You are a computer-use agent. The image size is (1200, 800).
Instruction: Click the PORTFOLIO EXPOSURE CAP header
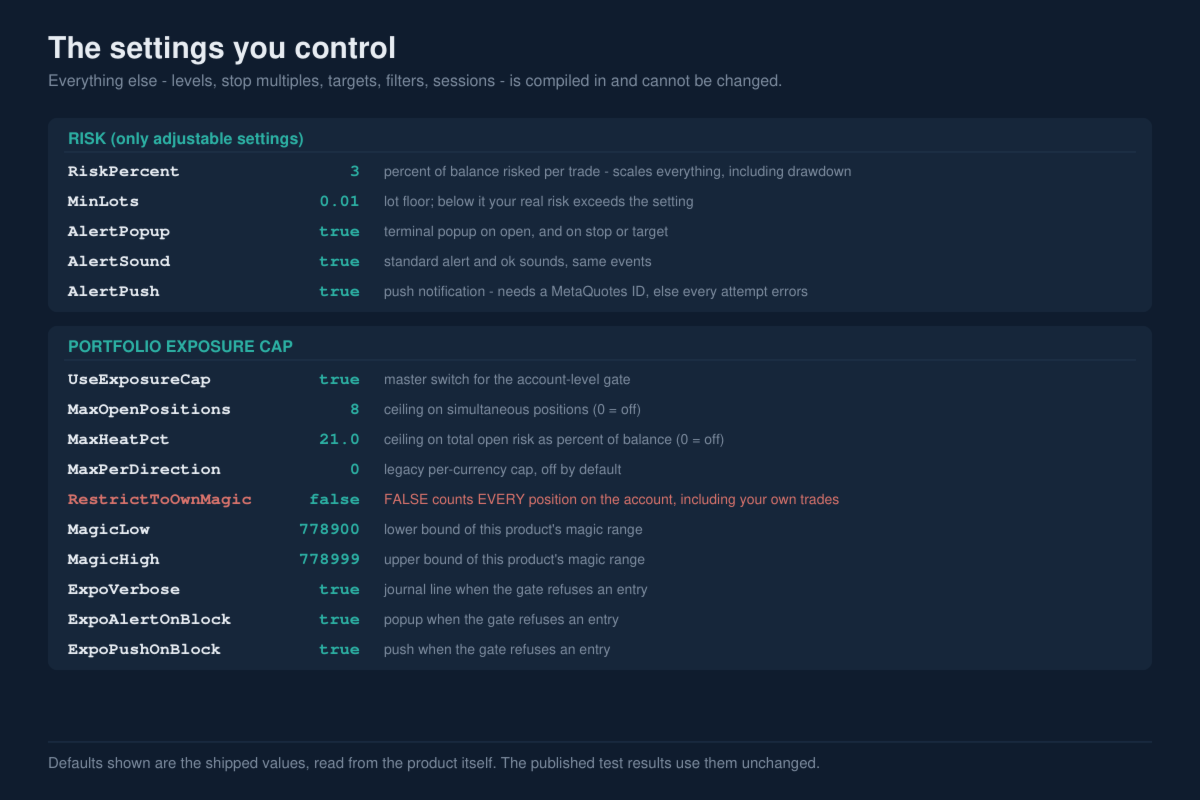click(180, 346)
